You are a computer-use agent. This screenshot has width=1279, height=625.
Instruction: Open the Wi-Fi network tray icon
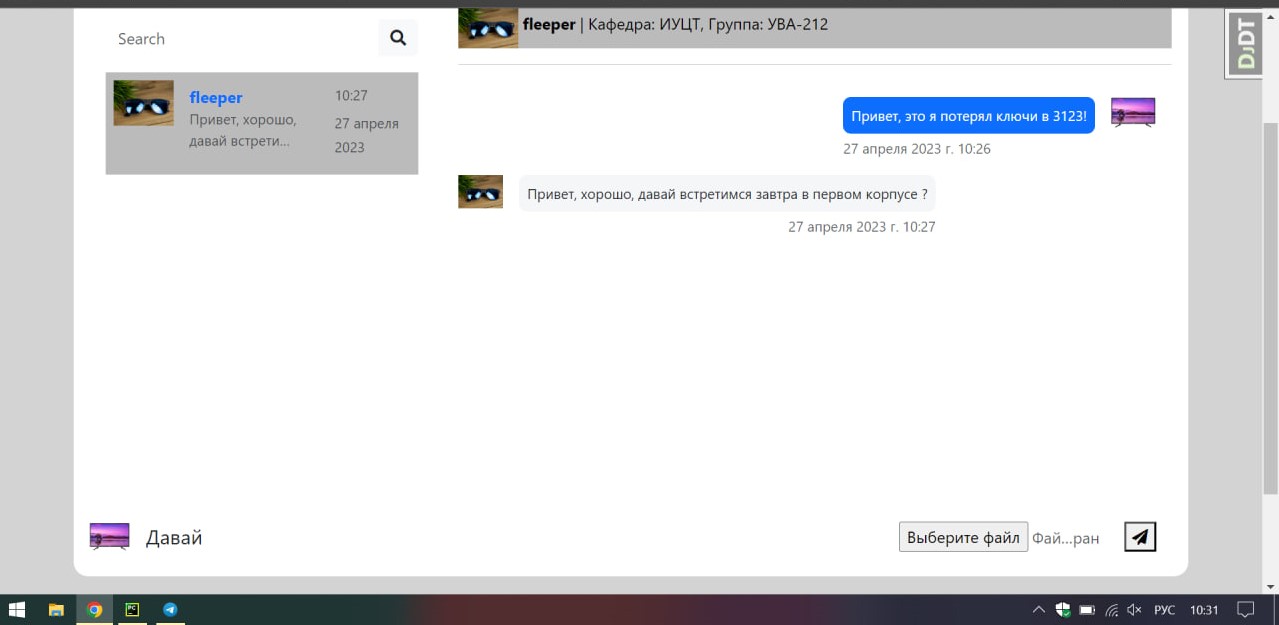coord(1111,610)
